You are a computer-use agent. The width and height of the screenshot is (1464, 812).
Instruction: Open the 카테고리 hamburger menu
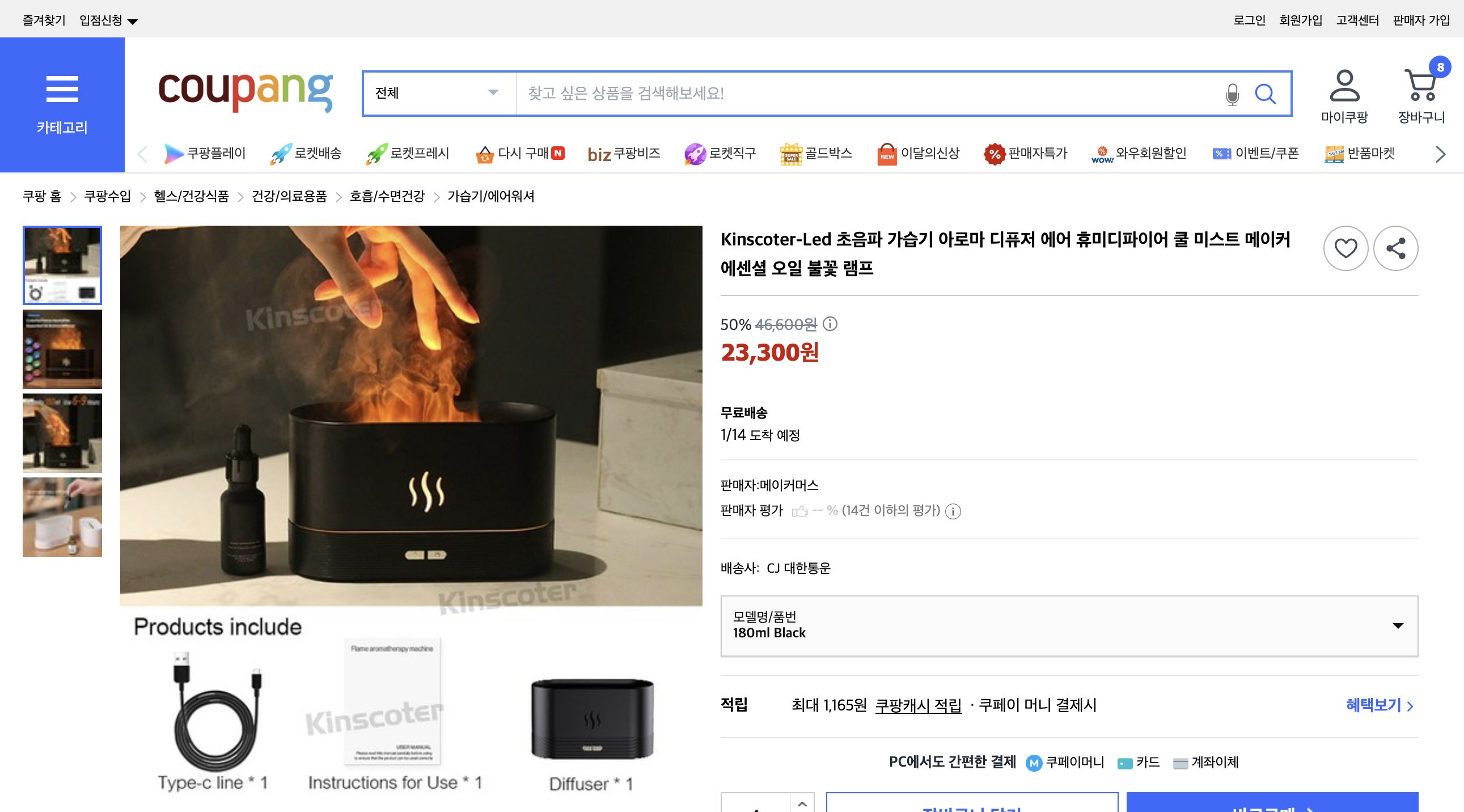62,90
